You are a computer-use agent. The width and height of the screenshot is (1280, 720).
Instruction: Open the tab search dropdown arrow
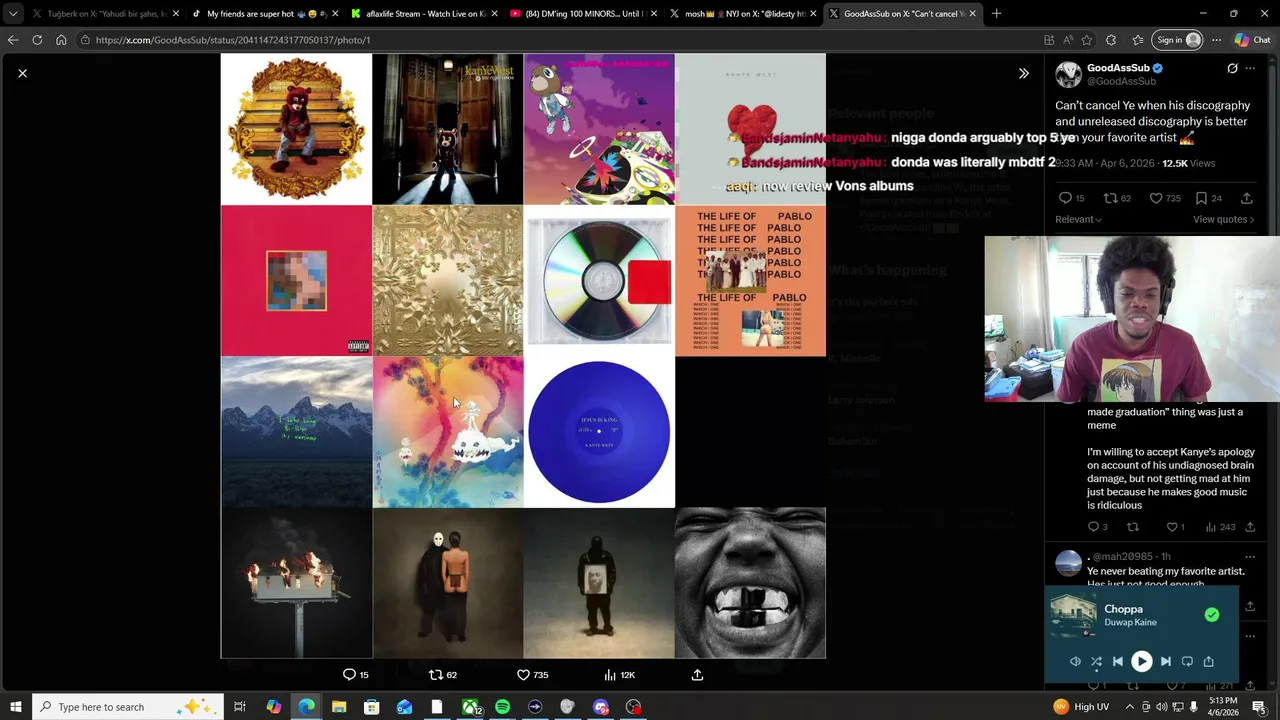[x=13, y=14]
